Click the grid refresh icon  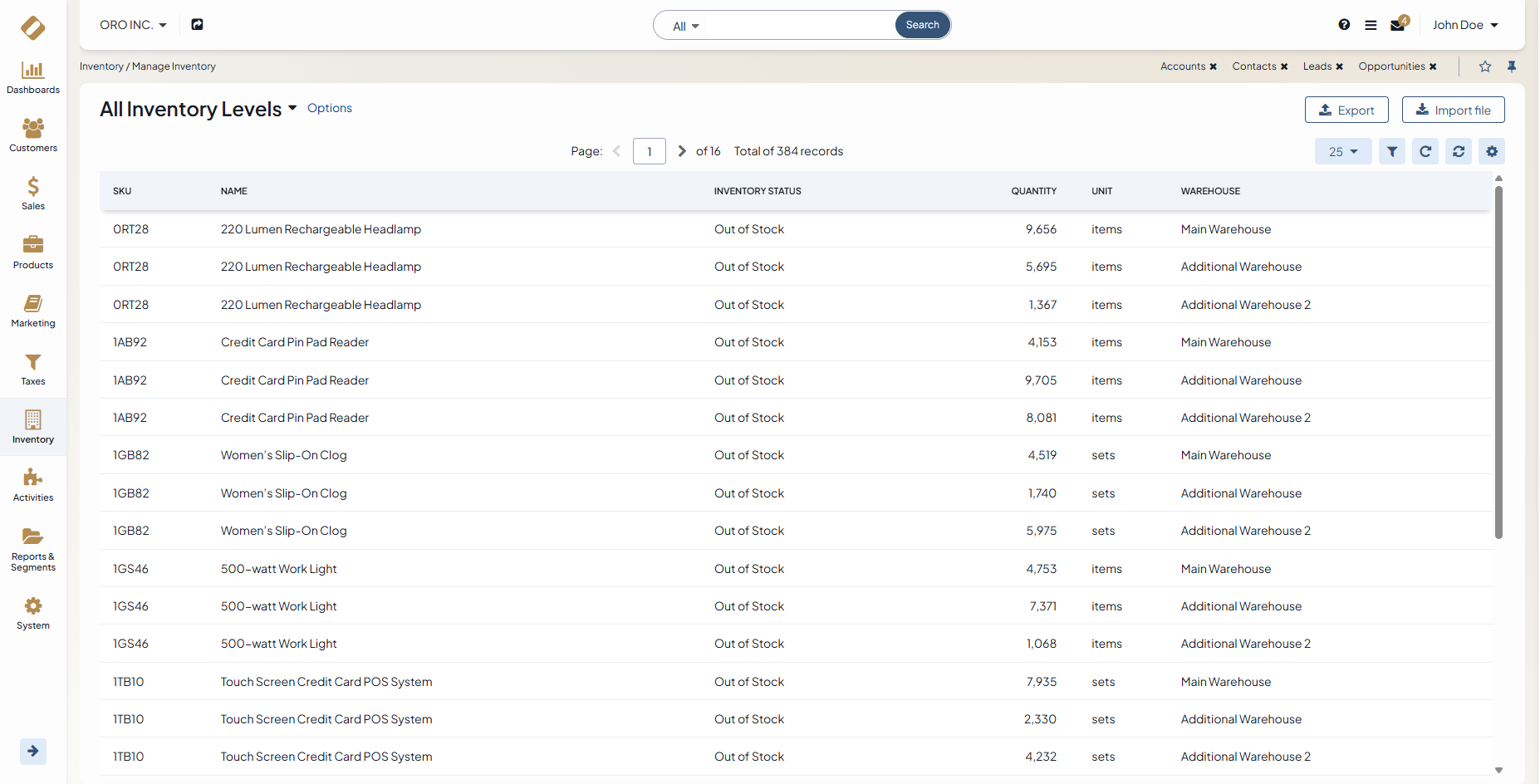(1425, 151)
